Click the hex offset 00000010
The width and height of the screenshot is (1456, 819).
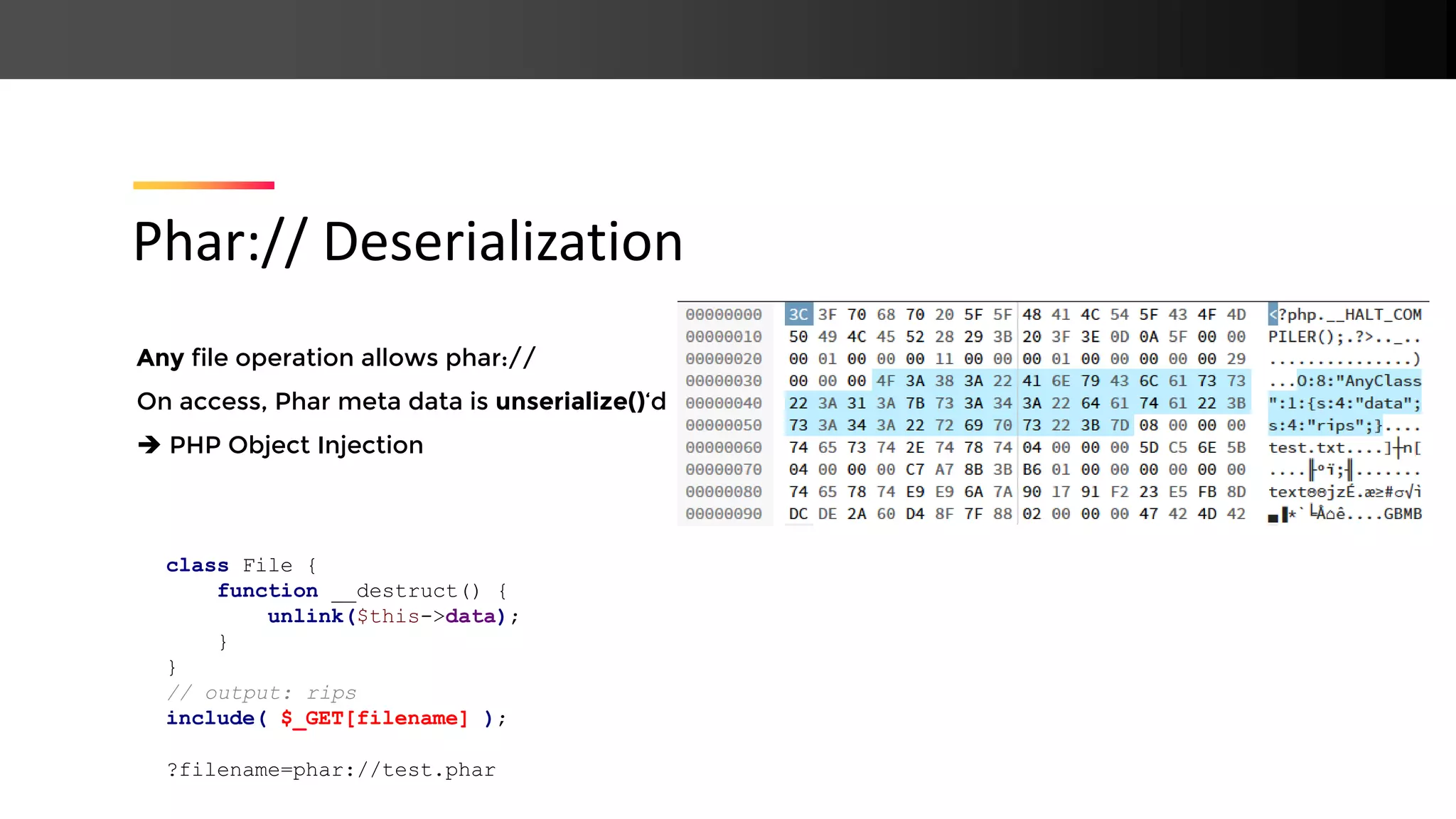point(724,336)
